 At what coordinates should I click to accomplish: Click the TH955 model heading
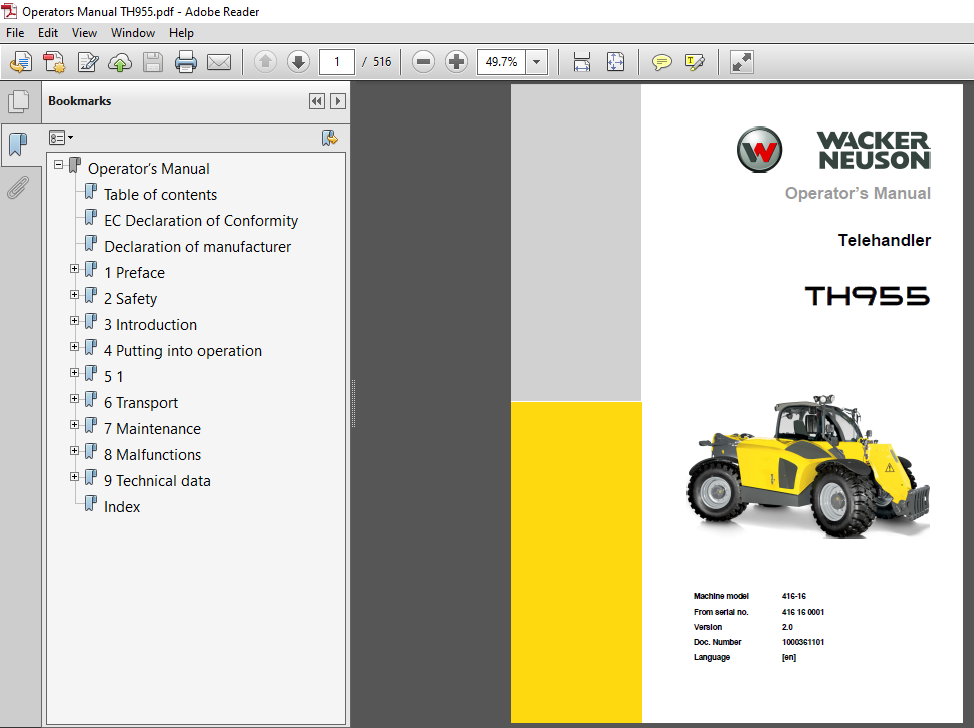(x=867, y=296)
